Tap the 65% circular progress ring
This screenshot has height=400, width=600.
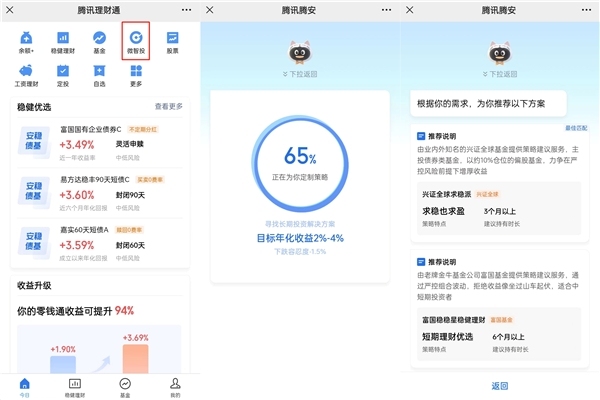click(300, 163)
